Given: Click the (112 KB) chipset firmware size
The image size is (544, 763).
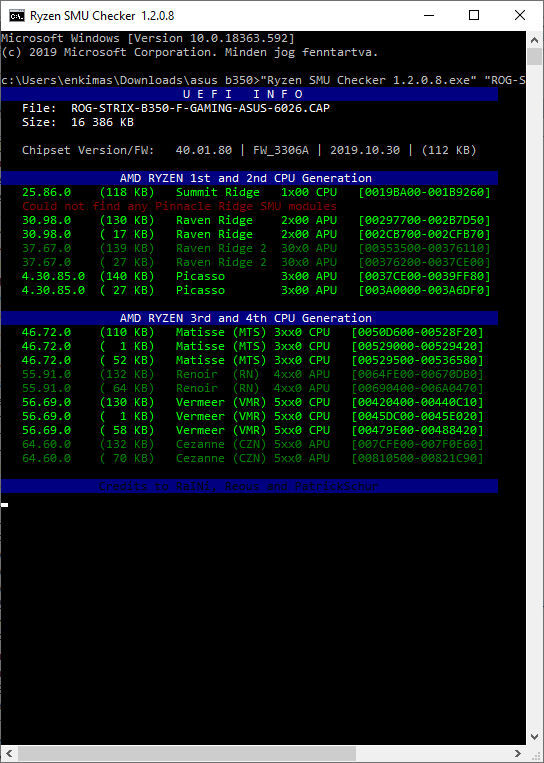Looking at the screenshot, I should 449,150.
